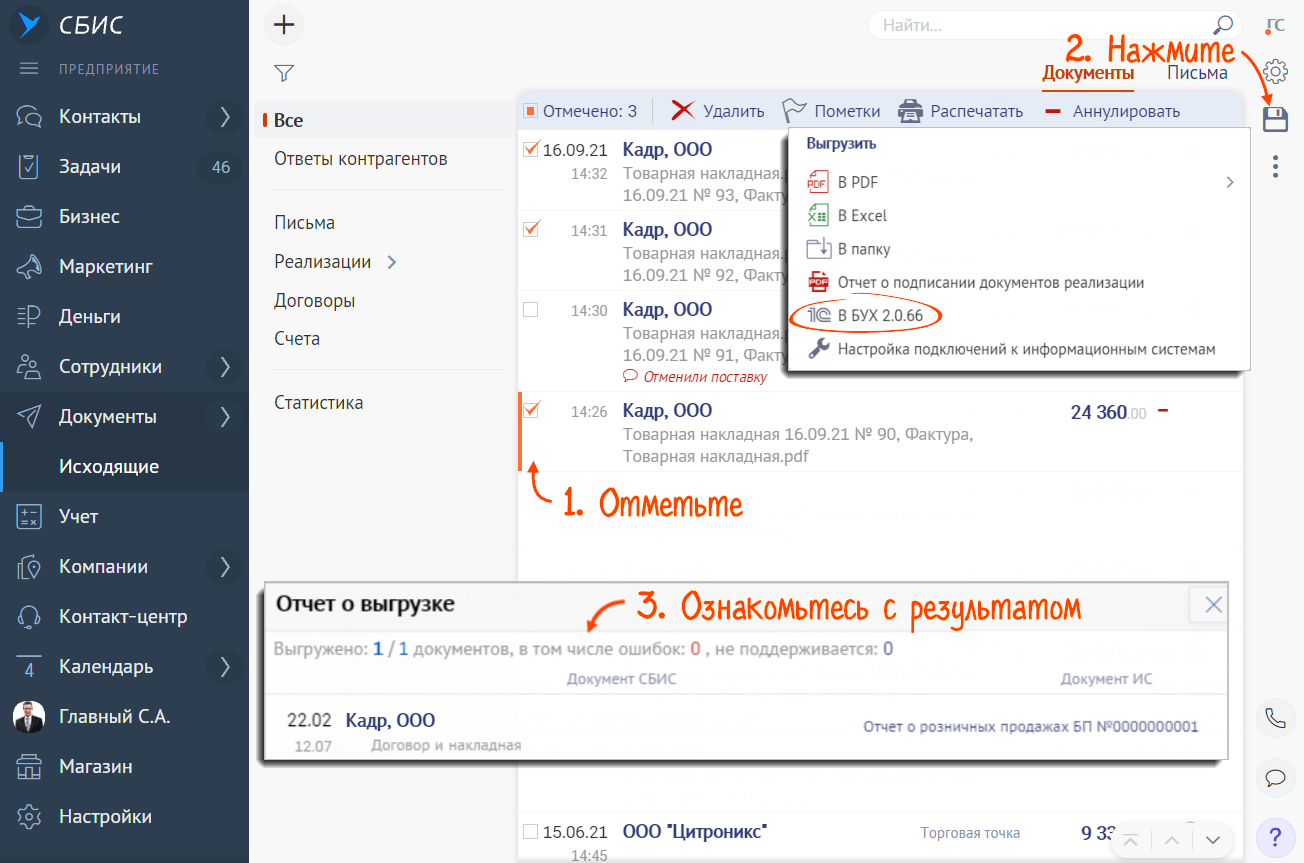The width and height of the screenshot is (1304, 863).
Task: Click Пометки in the toolbar
Action: tap(831, 111)
